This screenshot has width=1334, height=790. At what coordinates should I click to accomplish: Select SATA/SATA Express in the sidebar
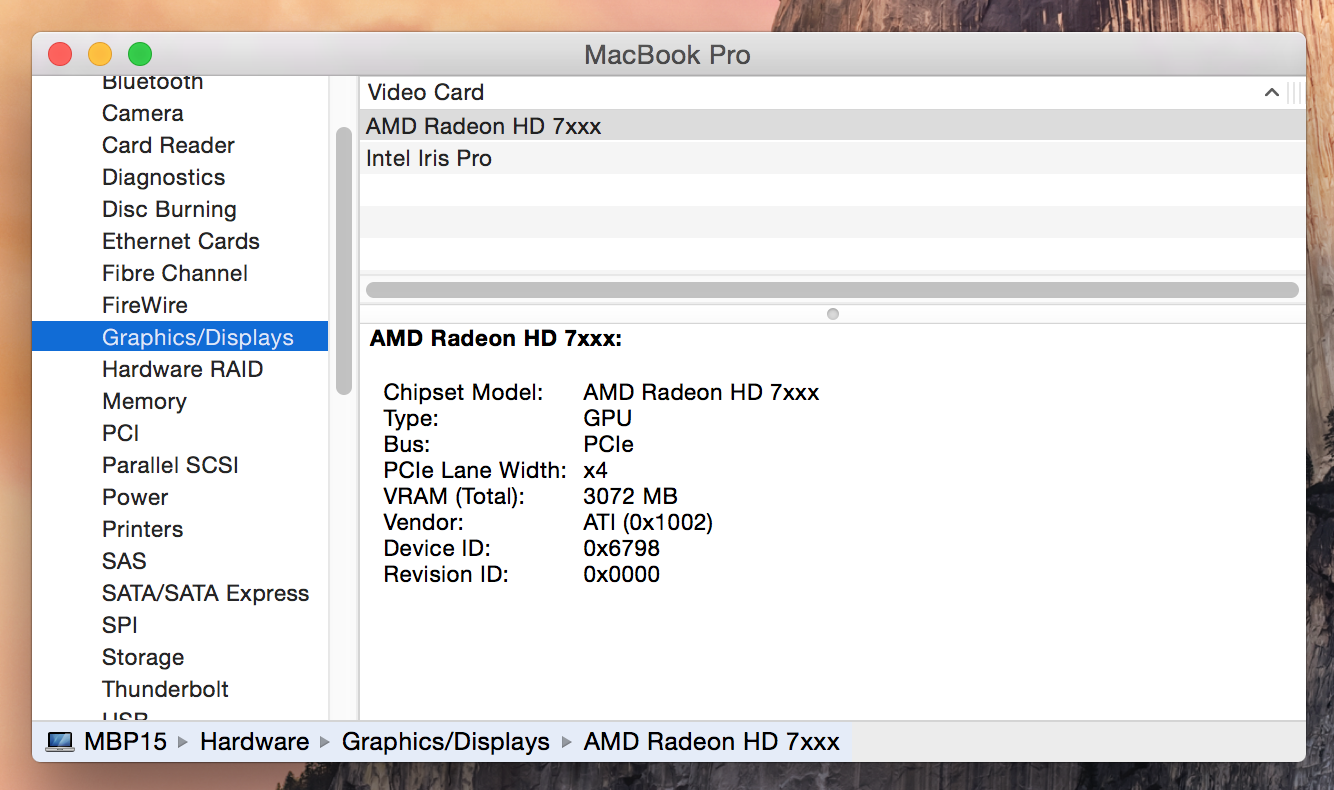point(205,593)
